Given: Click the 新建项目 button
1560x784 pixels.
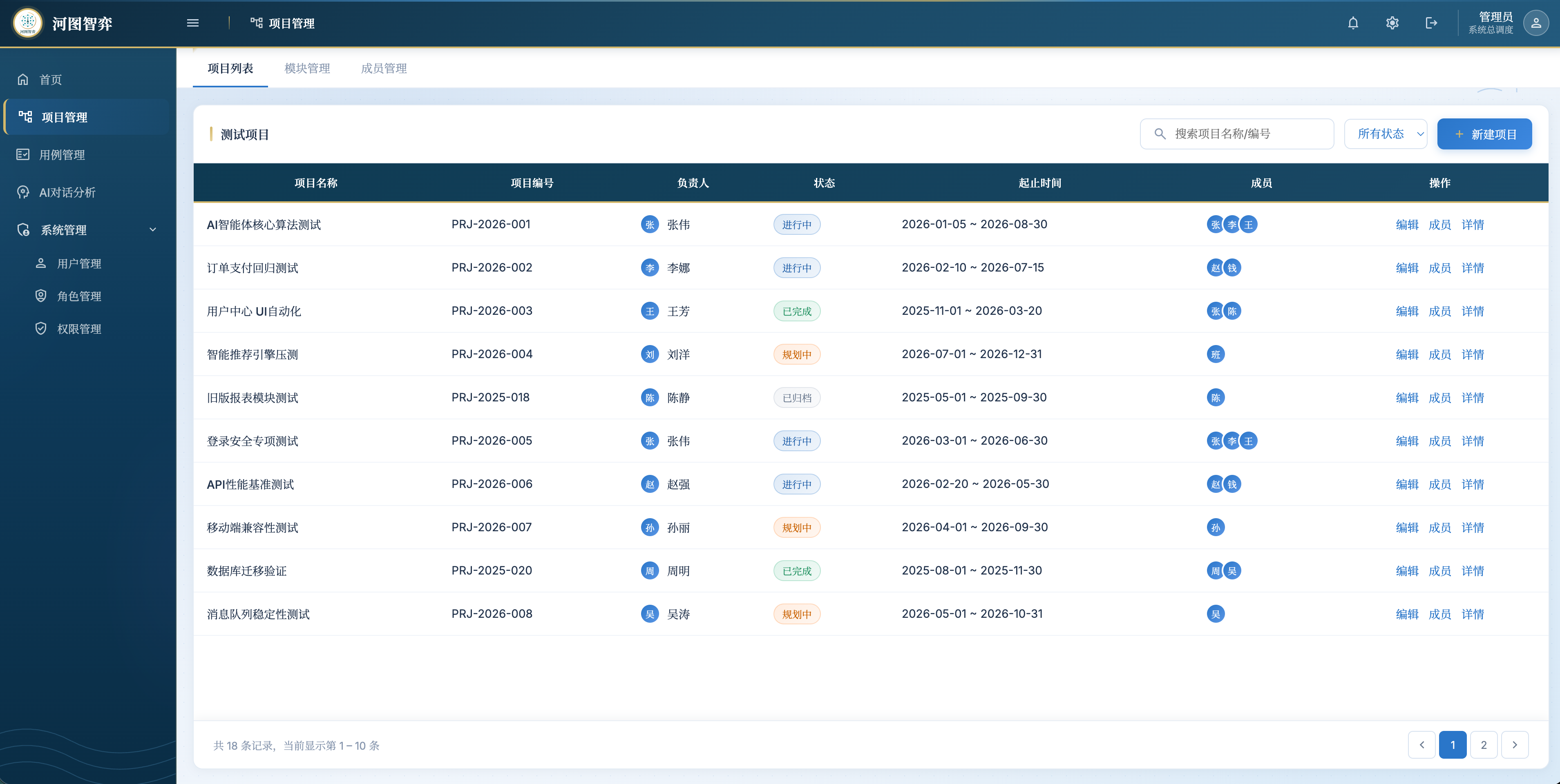Looking at the screenshot, I should pos(1485,134).
